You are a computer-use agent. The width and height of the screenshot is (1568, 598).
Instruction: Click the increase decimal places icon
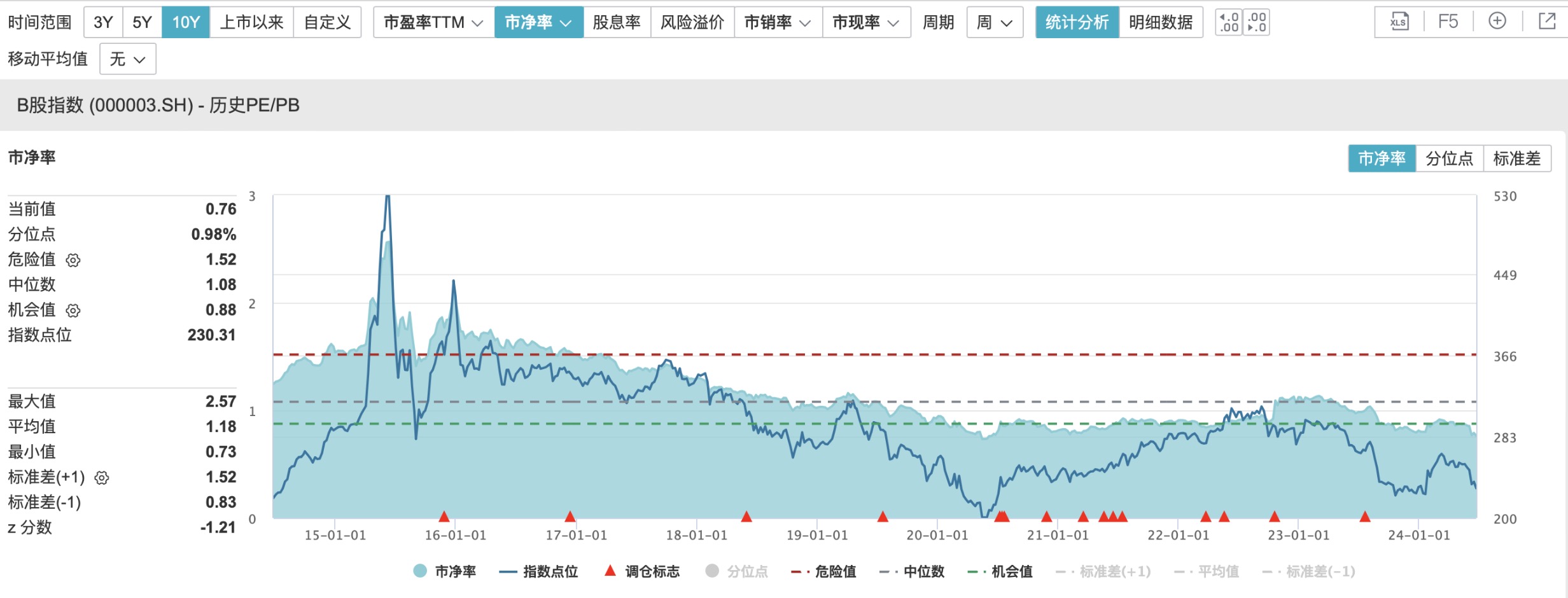click(1229, 22)
